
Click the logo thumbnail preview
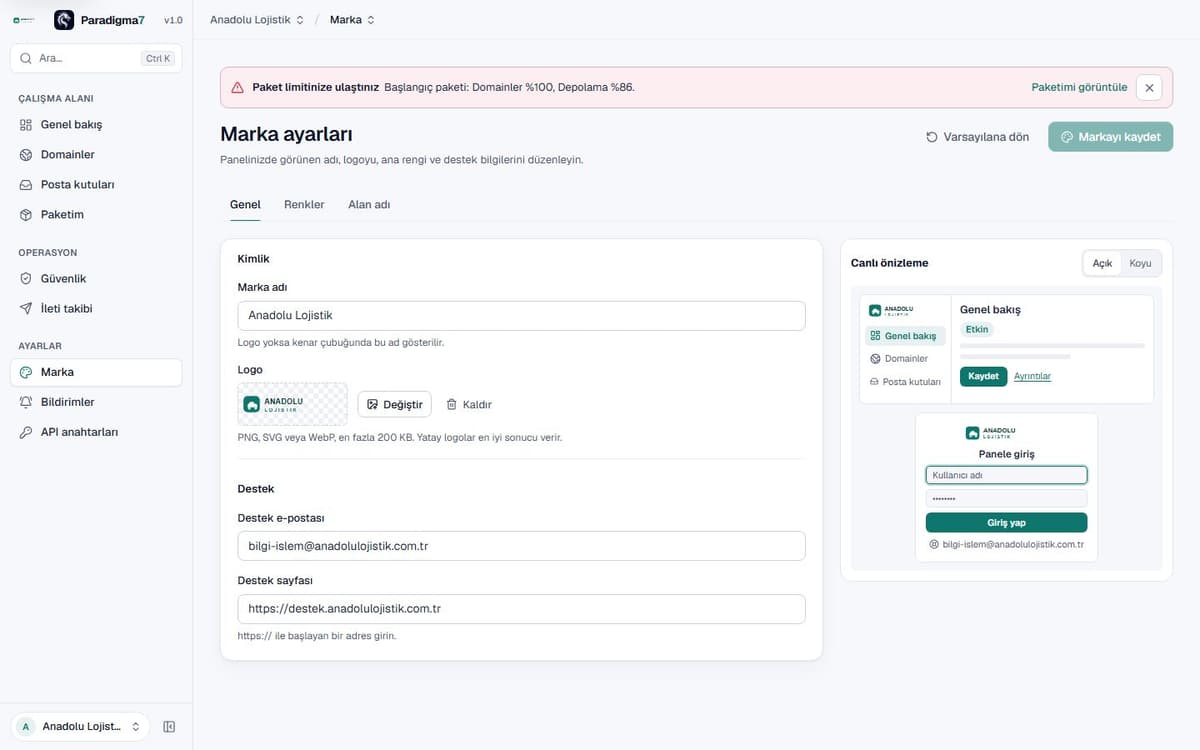(292, 405)
